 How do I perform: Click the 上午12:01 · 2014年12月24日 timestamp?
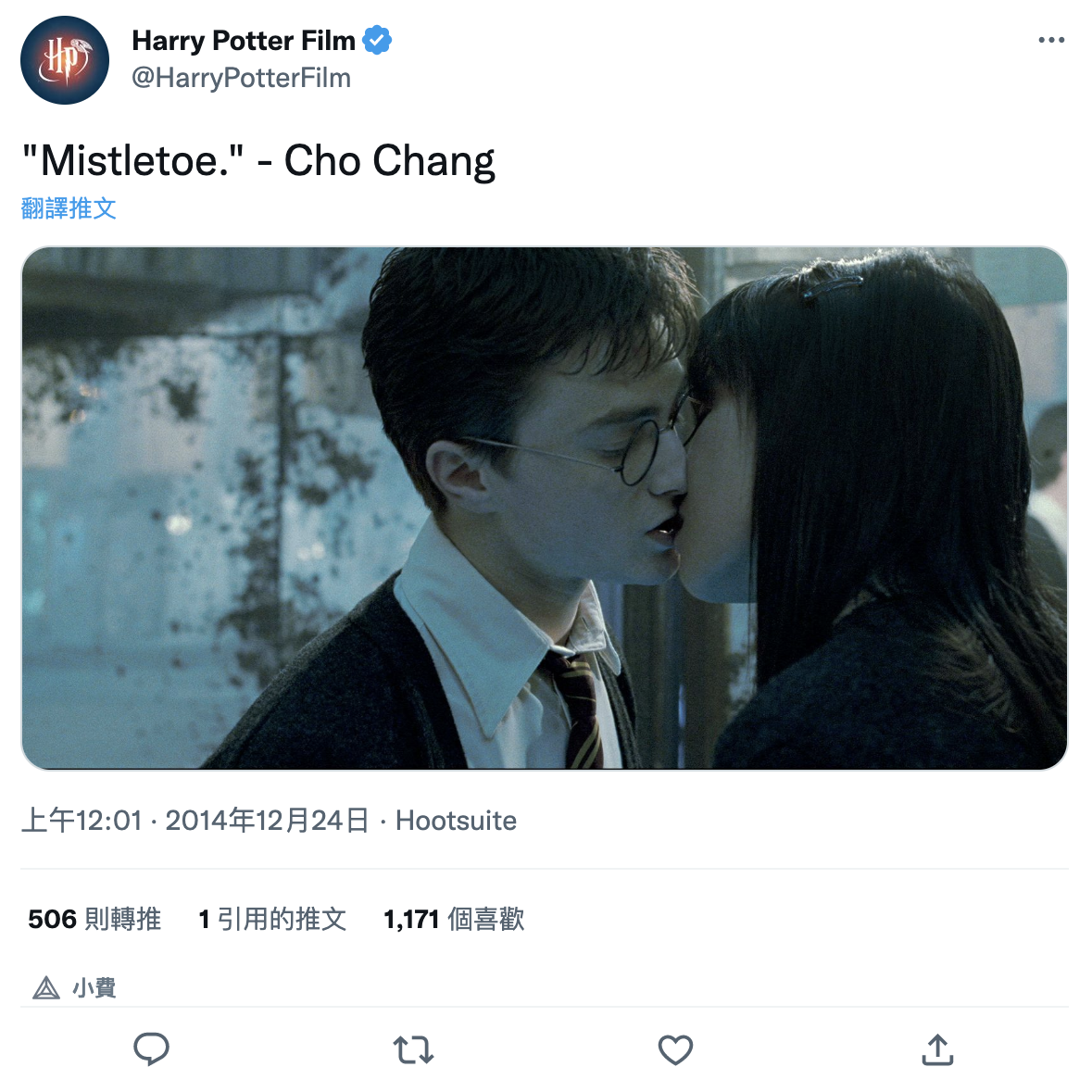(195, 821)
